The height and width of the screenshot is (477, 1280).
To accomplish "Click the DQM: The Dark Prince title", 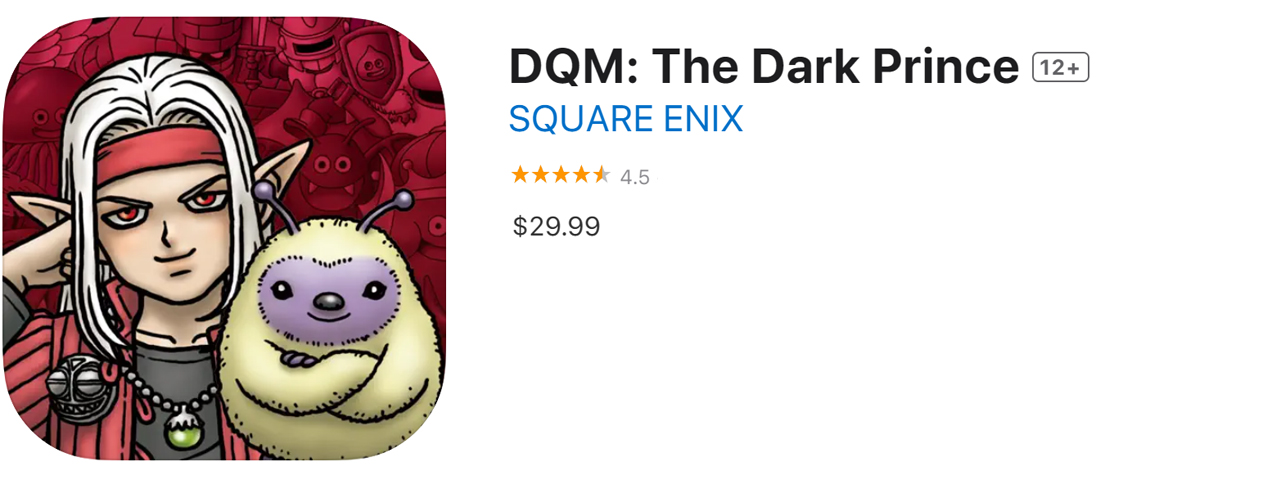I will [764, 67].
